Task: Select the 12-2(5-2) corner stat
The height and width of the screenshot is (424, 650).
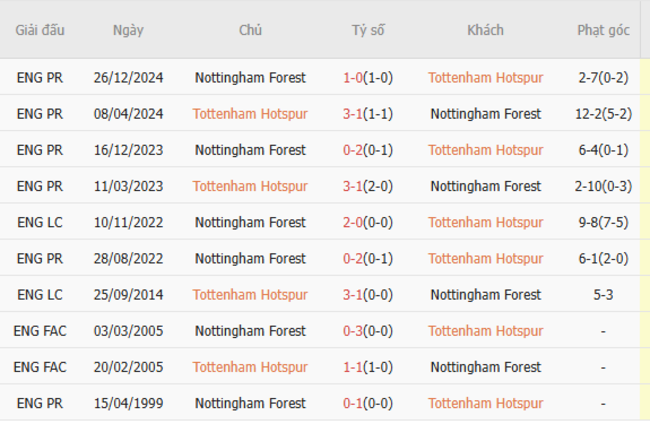Action: (603, 114)
